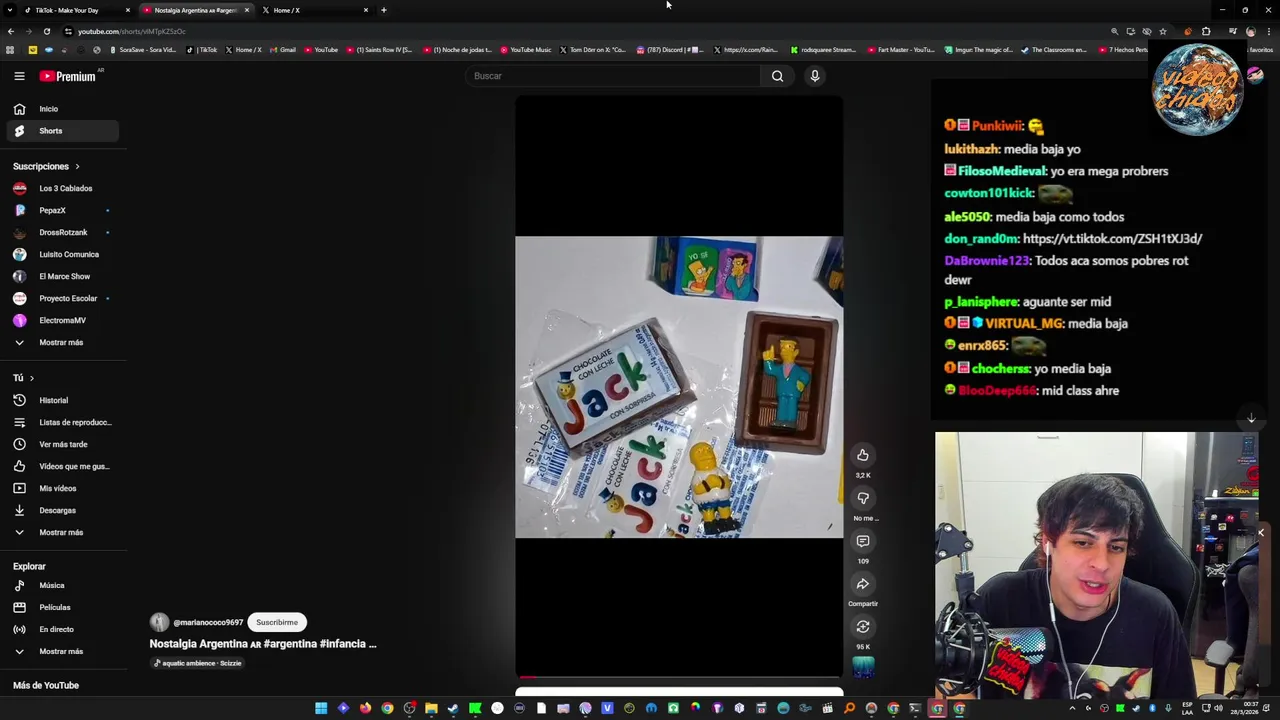Click the Shorts video player
Viewport: 1280px width, 720px height.
pyautogui.click(x=679, y=387)
